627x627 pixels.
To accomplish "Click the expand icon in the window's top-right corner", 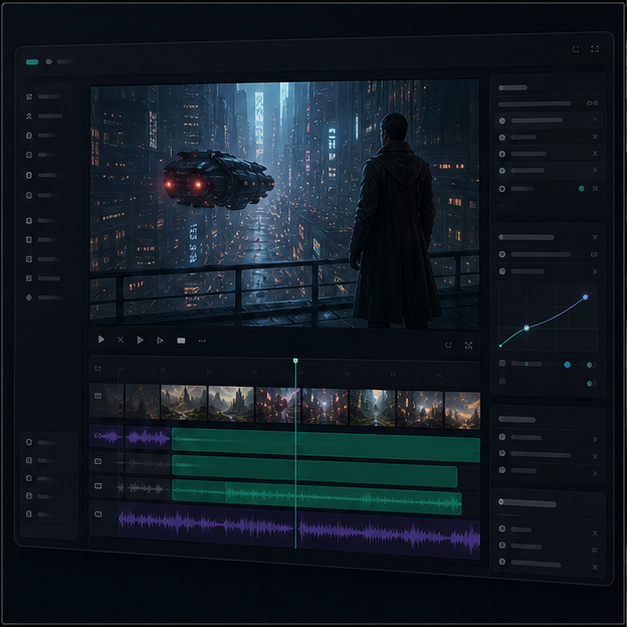I will point(595,49).
